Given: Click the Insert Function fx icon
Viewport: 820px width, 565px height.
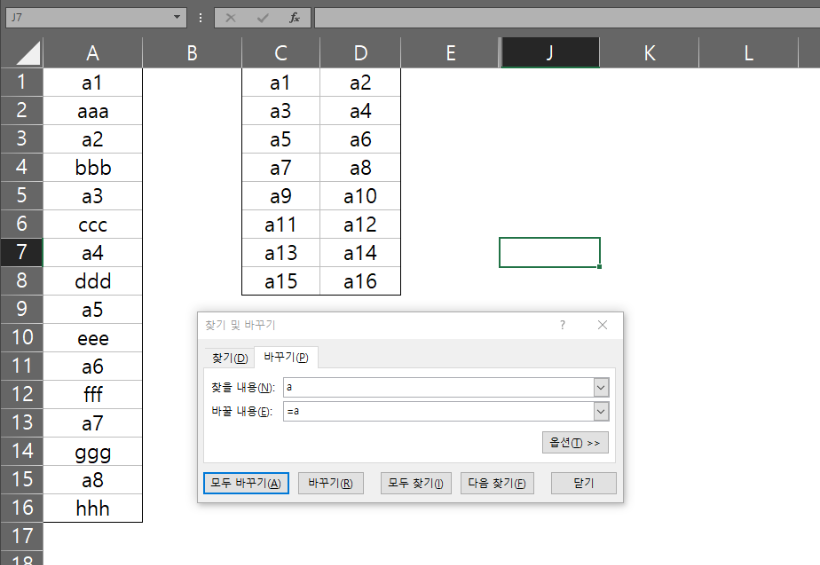Looking at the screenshot, I should [x=294, y=18].
